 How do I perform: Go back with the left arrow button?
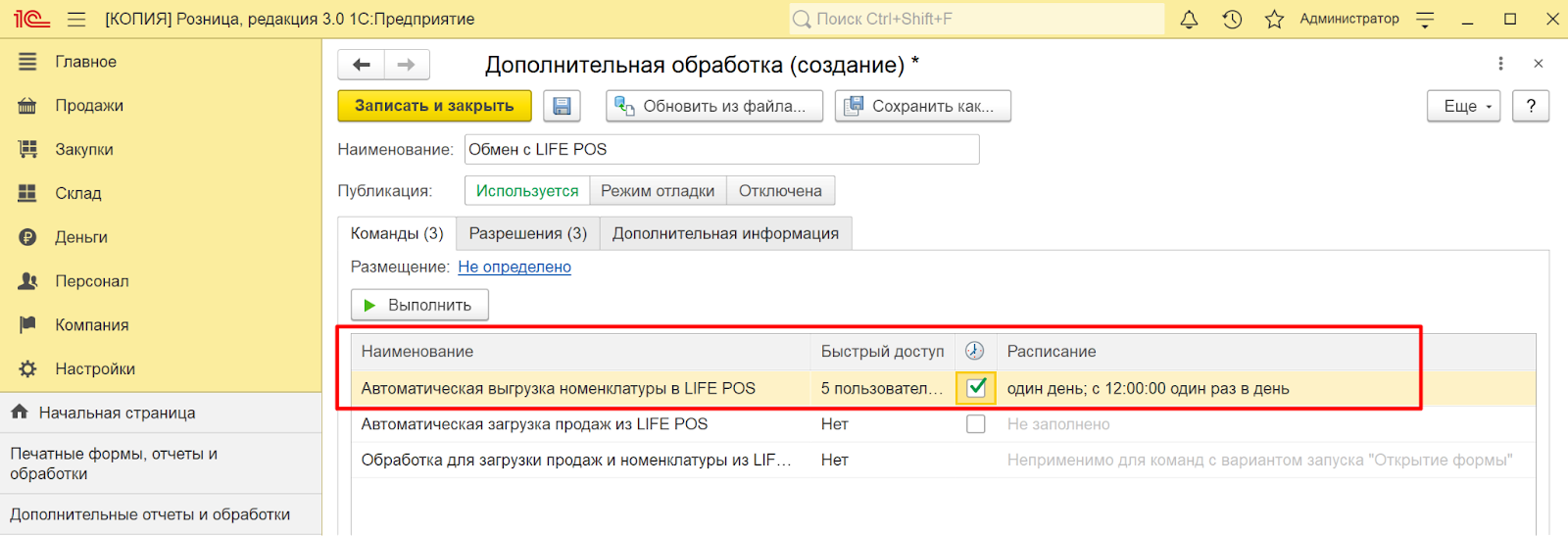(362, 65)
